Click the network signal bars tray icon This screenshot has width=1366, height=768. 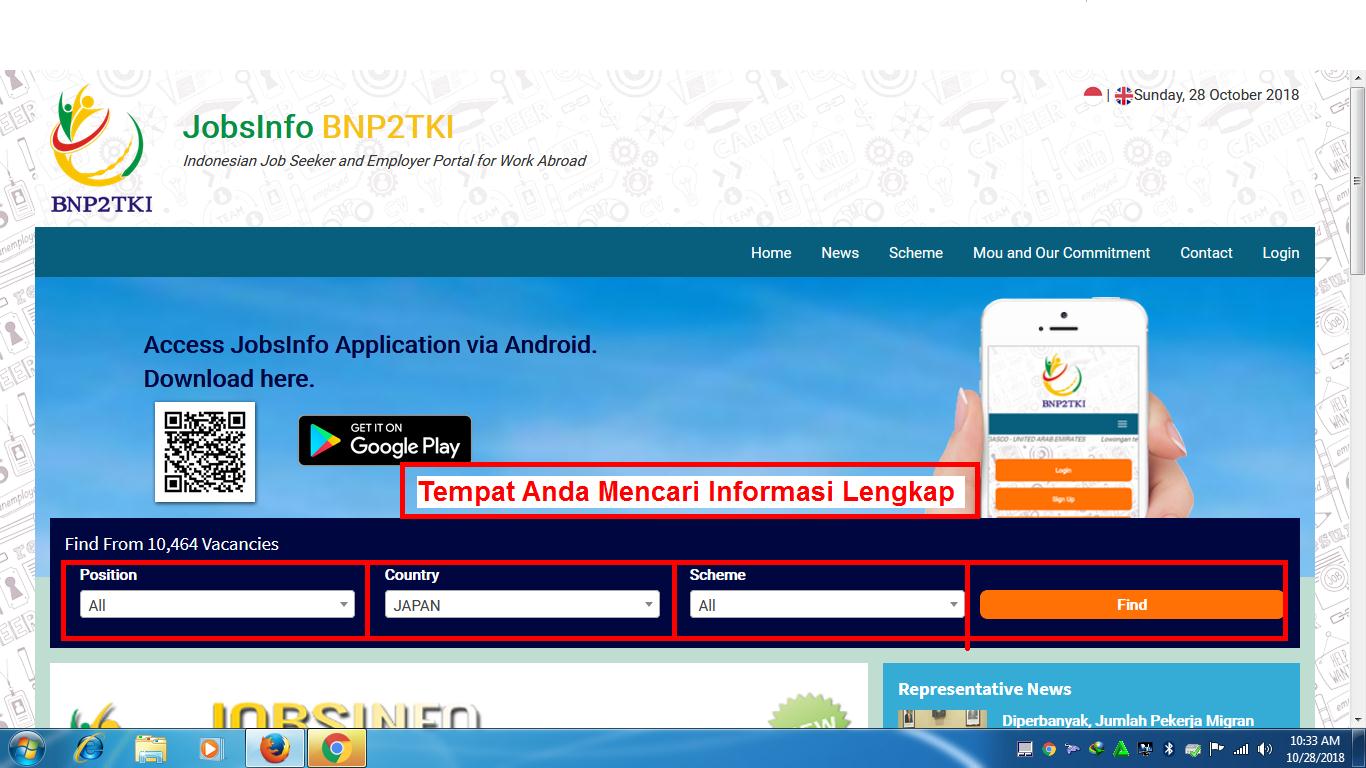click(1241, 749)
